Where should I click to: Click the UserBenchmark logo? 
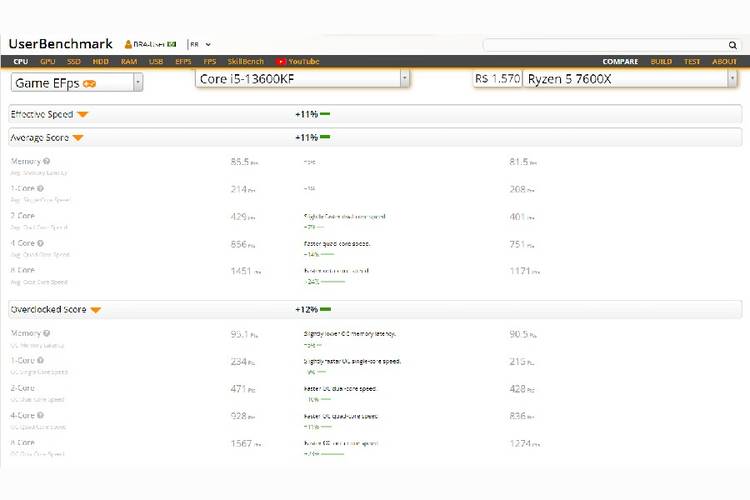tap(60, 44)
